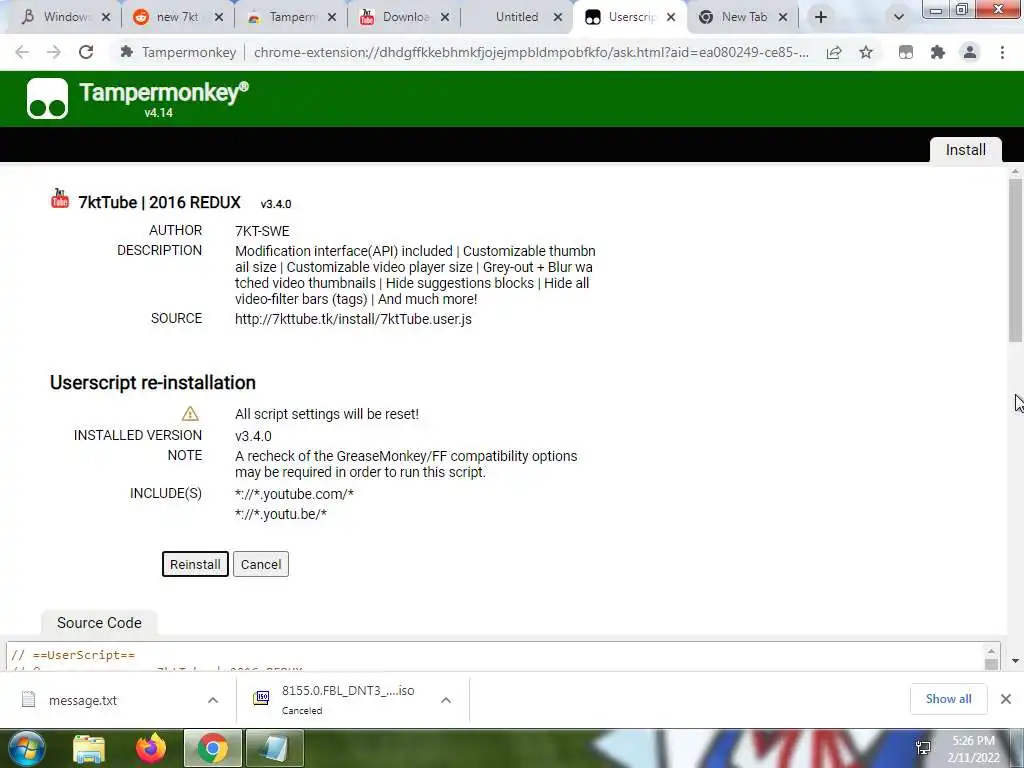Click the share page icon in address bar
Screen dimensions: 1024x768
click(x=834, y=52)
